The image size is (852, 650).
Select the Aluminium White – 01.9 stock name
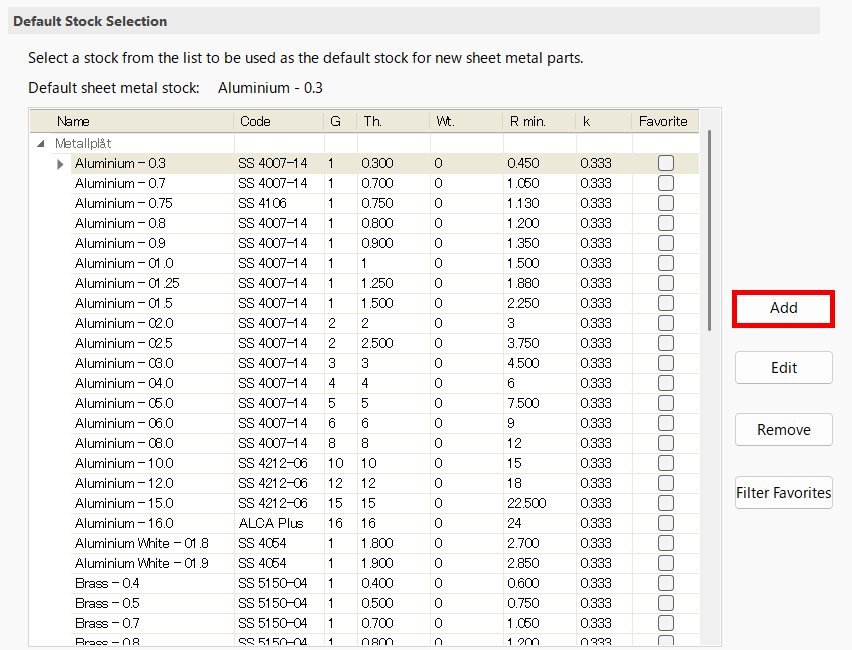tap(142, 563)
